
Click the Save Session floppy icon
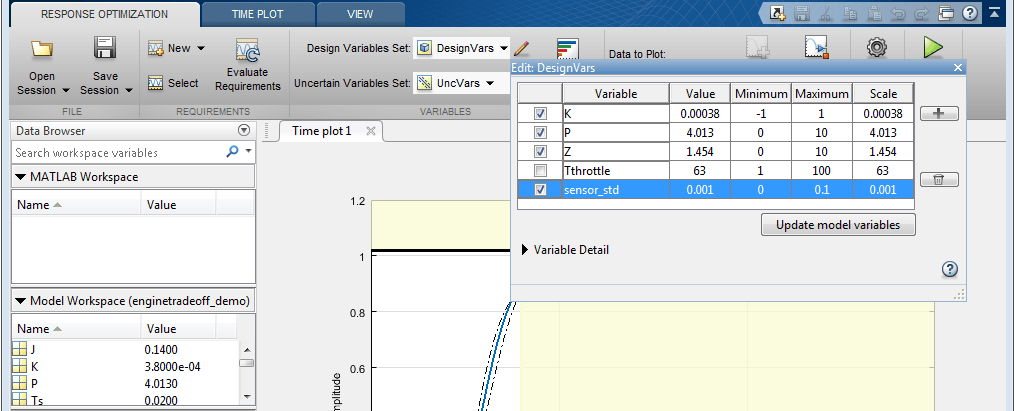tap(104, 49)
